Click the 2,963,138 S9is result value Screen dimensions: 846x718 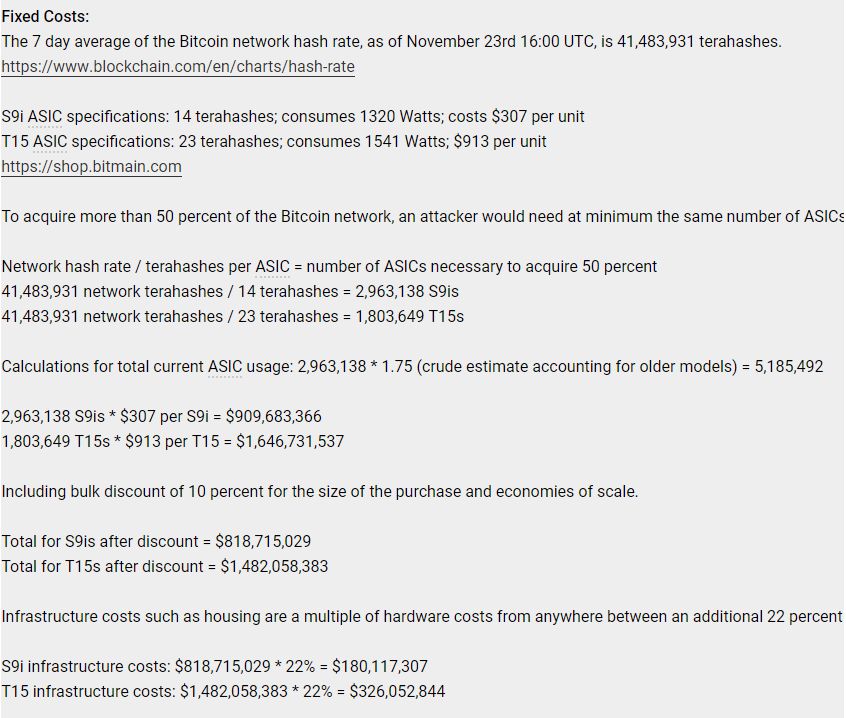coord(407,291)
